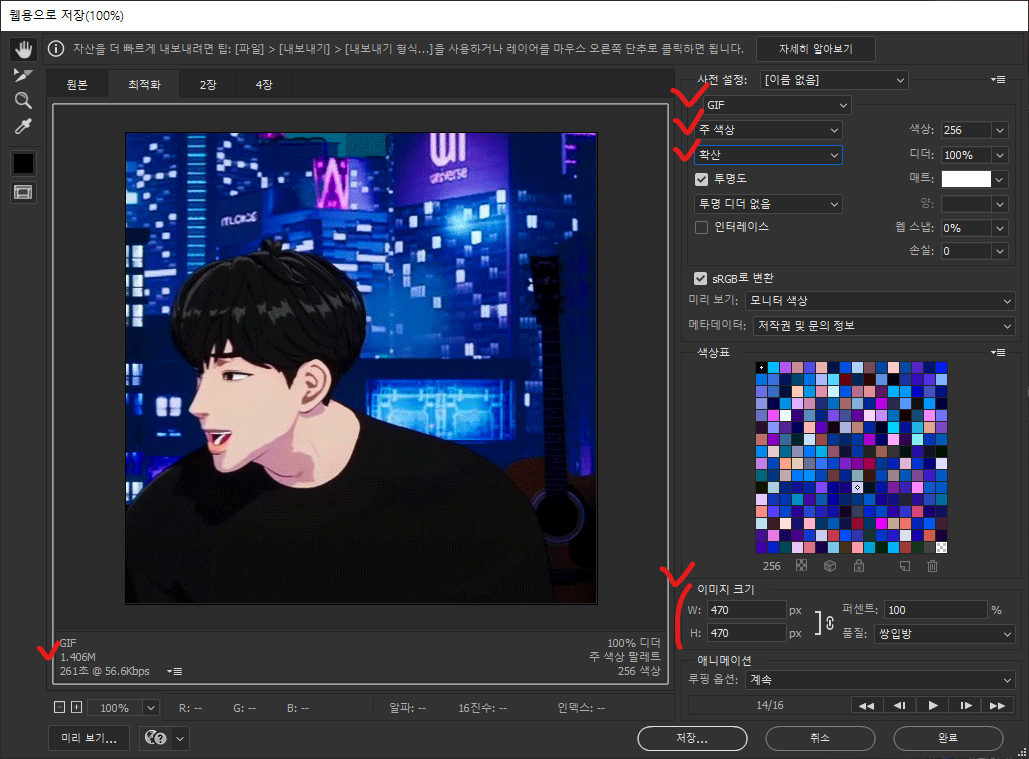Viewport: 1029px width, 759px height.
Task: Open the 확산 dither method dropdown
Action: click(x=768, y=155)
